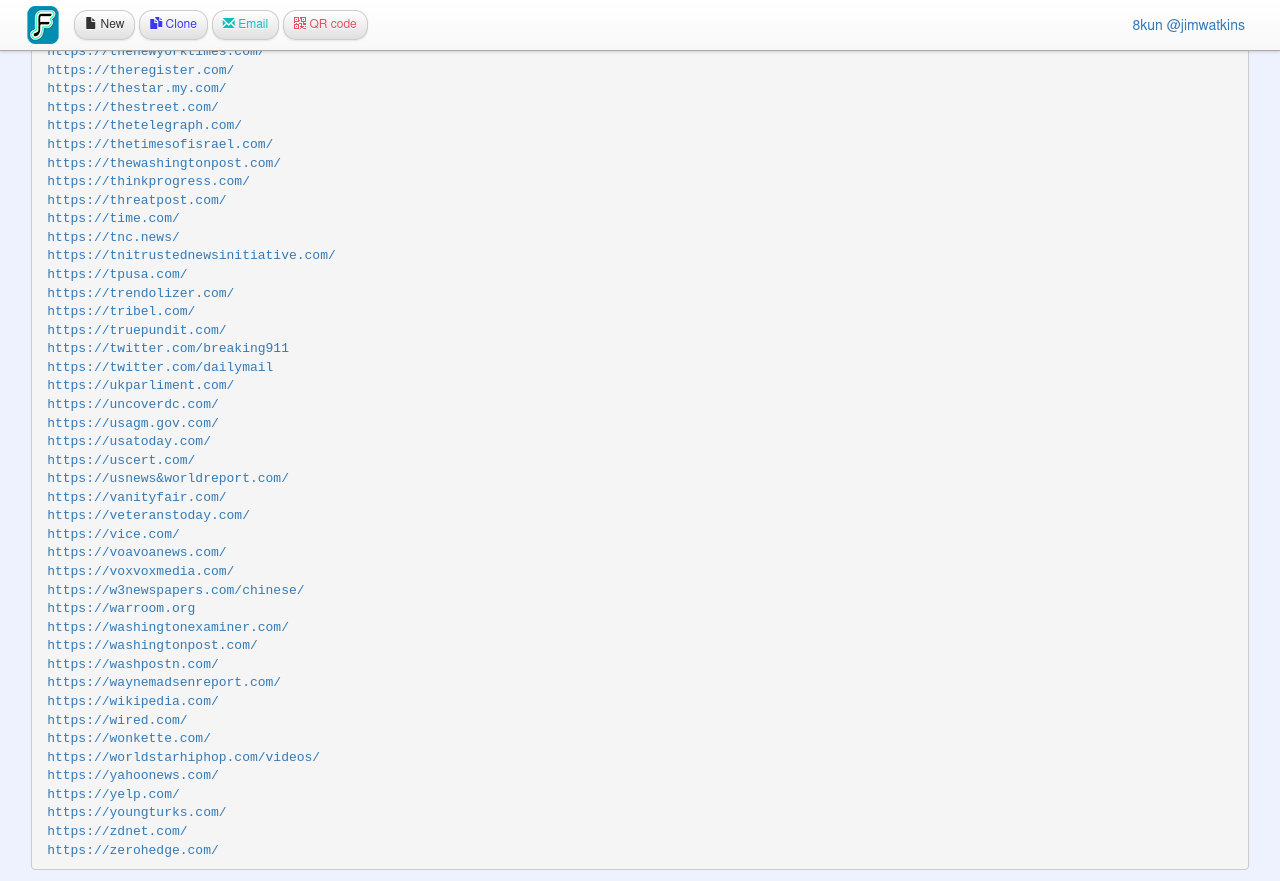1280x881 pixels.
Task: Follow https://usnews&worldreport.com/ link
Action: pyautogui.click(x=168, y=479)
